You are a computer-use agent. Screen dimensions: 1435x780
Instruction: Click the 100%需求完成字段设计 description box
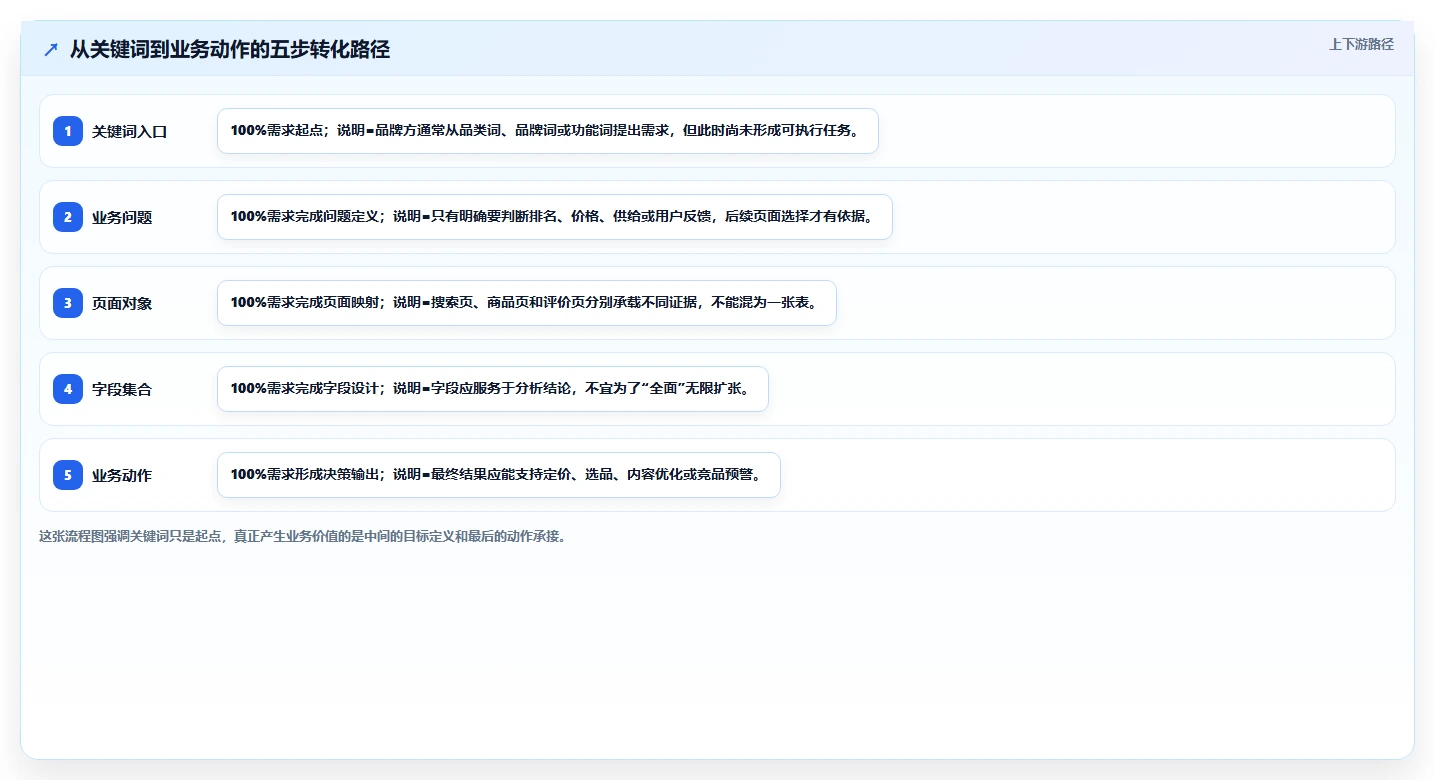click(x=493, y=389)
